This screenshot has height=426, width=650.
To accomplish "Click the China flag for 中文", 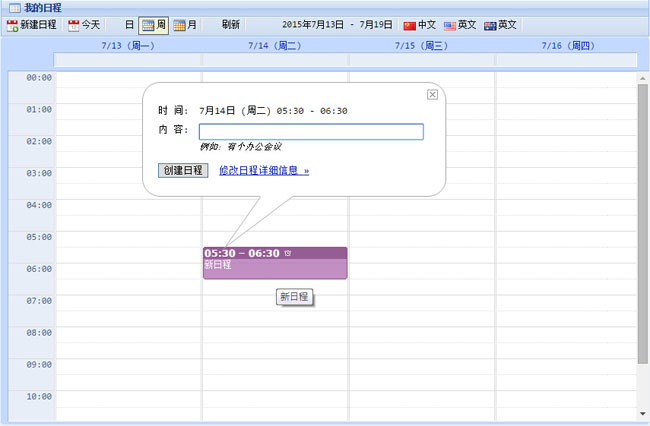I will [409, 25].
